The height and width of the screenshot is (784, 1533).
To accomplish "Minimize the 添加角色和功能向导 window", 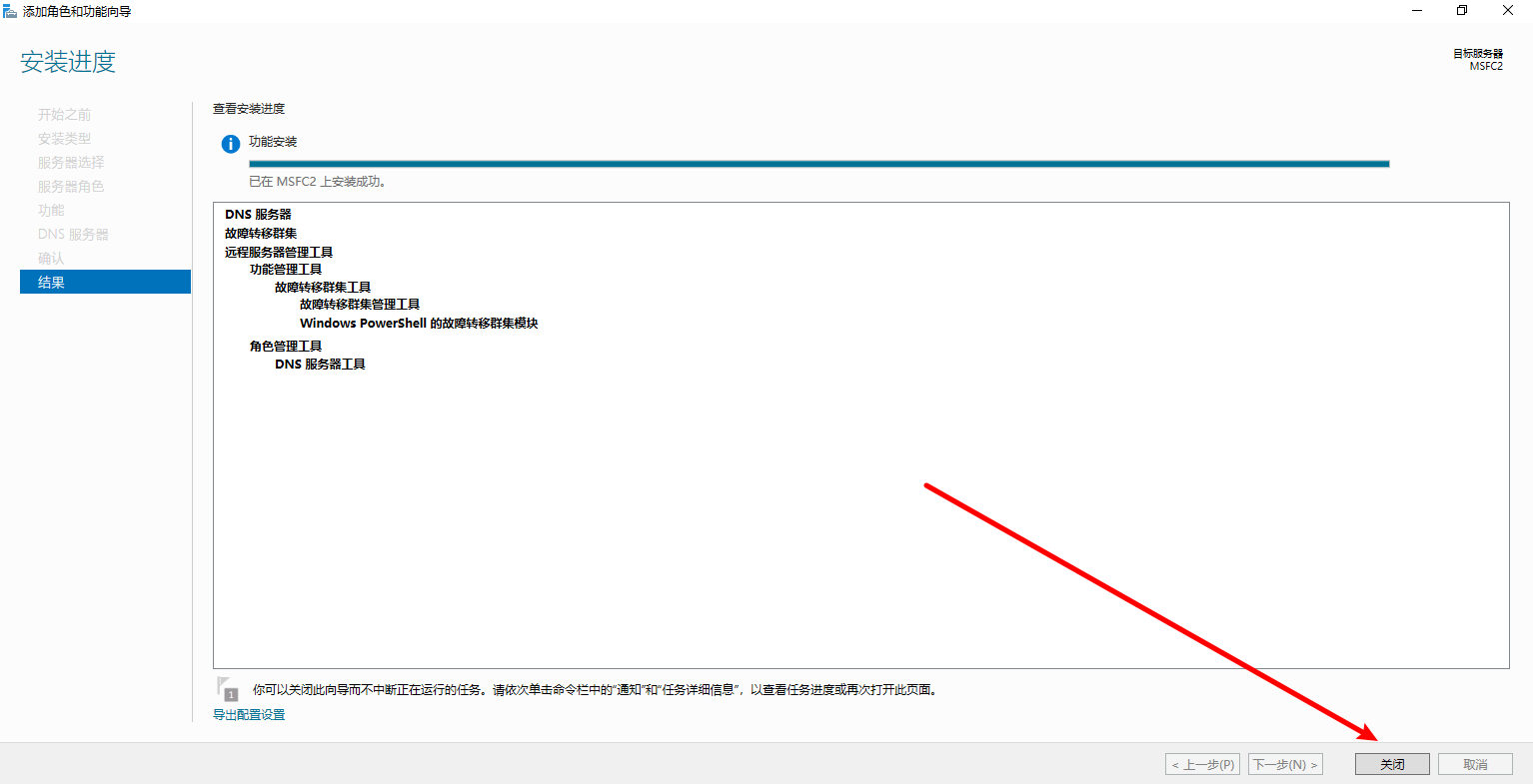I will (1417, 11).
